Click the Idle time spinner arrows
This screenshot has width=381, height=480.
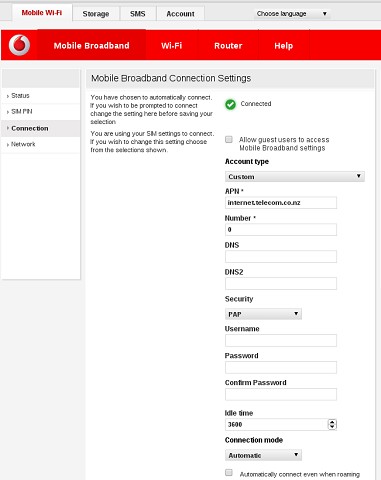(332, 424)
